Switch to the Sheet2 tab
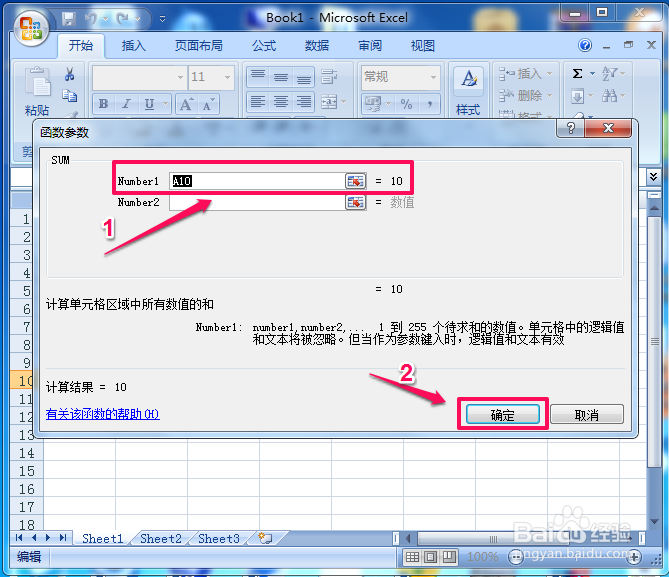669x577 pixels. click(161, 539)
